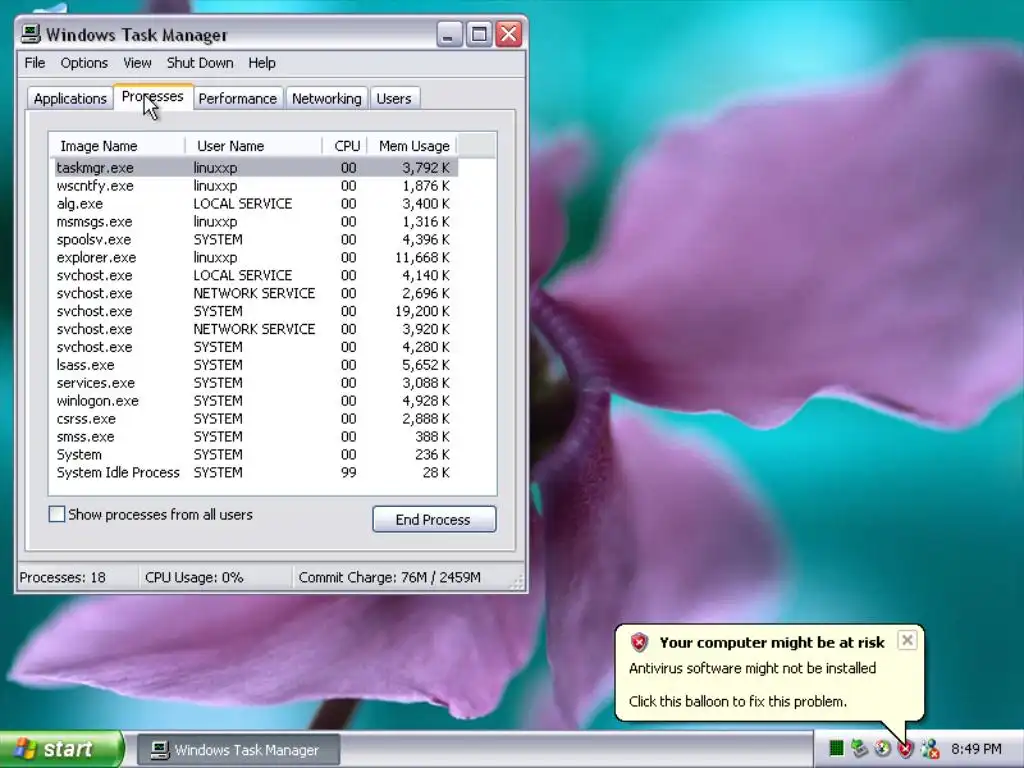Go to the Users tab
The image size is (1024, 768).
[x=394, y=99]
